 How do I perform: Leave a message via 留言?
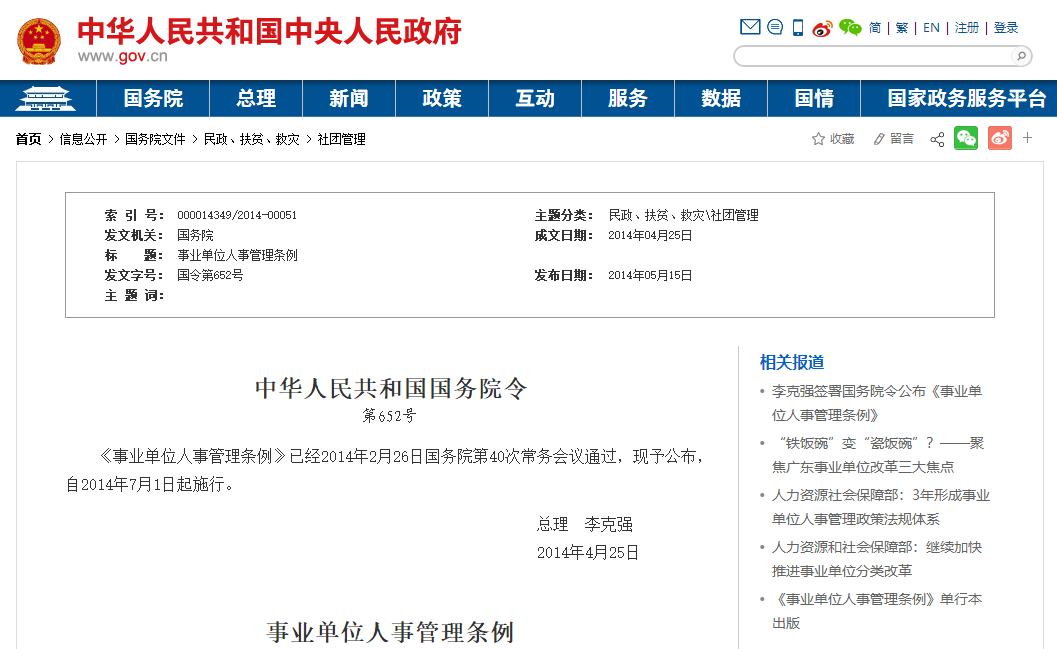click(893, 139)
